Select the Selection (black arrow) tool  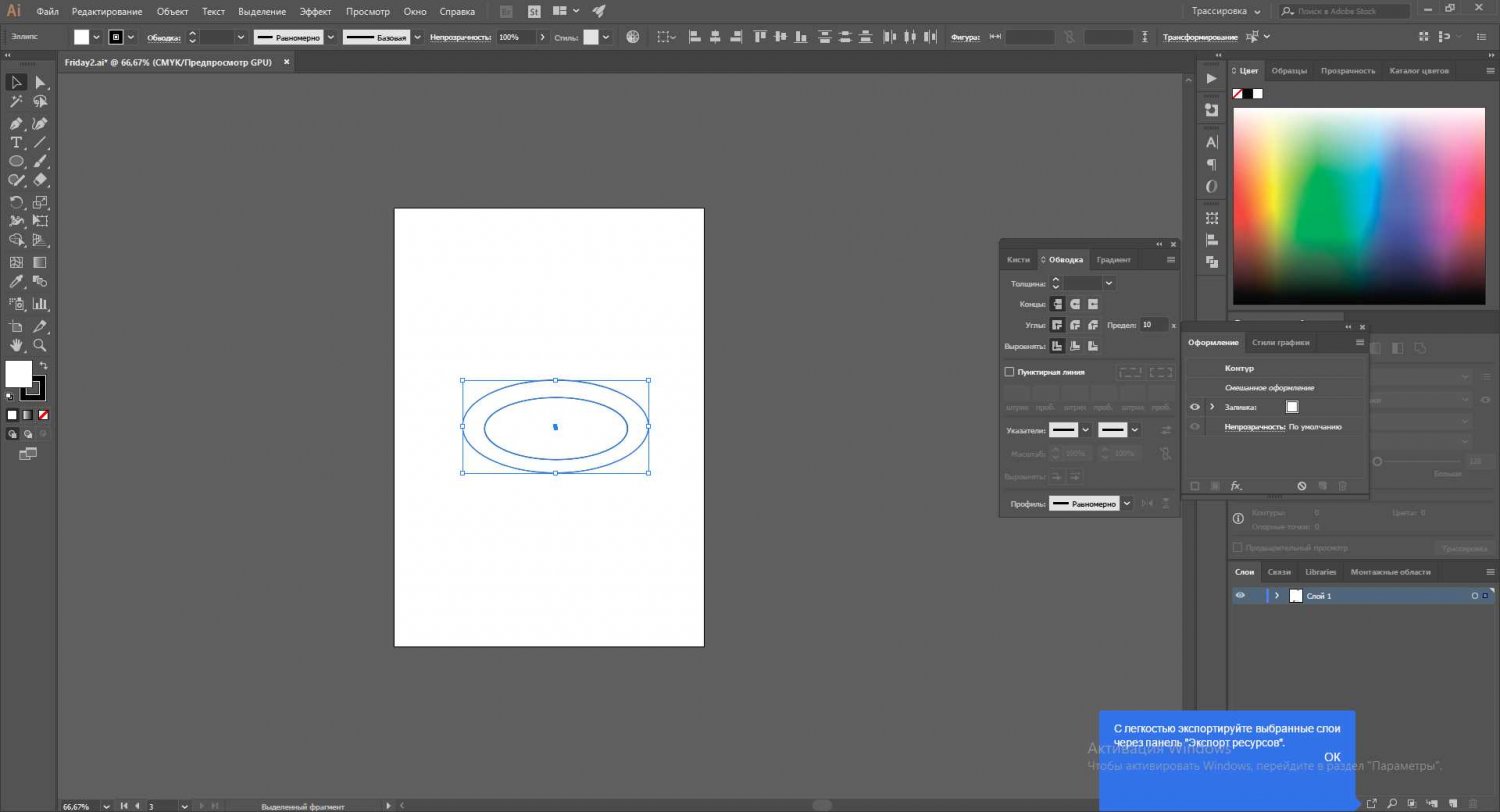coord(17,82)
